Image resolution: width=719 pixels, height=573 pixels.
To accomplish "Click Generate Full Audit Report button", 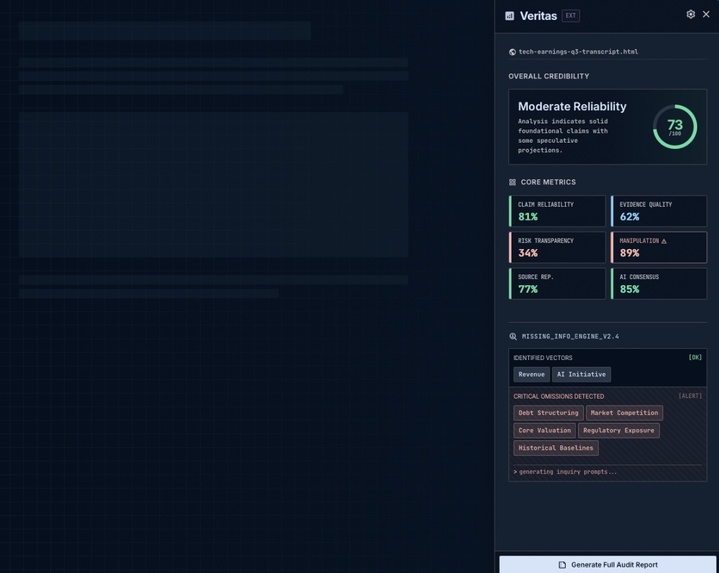I will click(608, 565).
